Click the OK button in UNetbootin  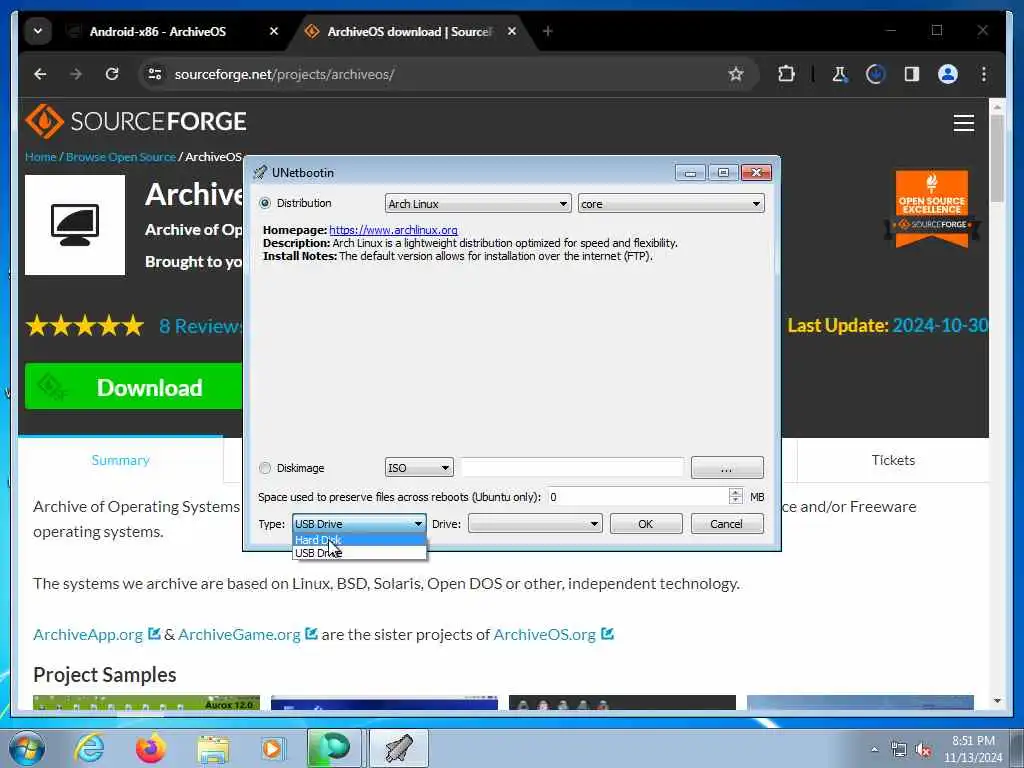pyautogui.click(x=646, y=524)
